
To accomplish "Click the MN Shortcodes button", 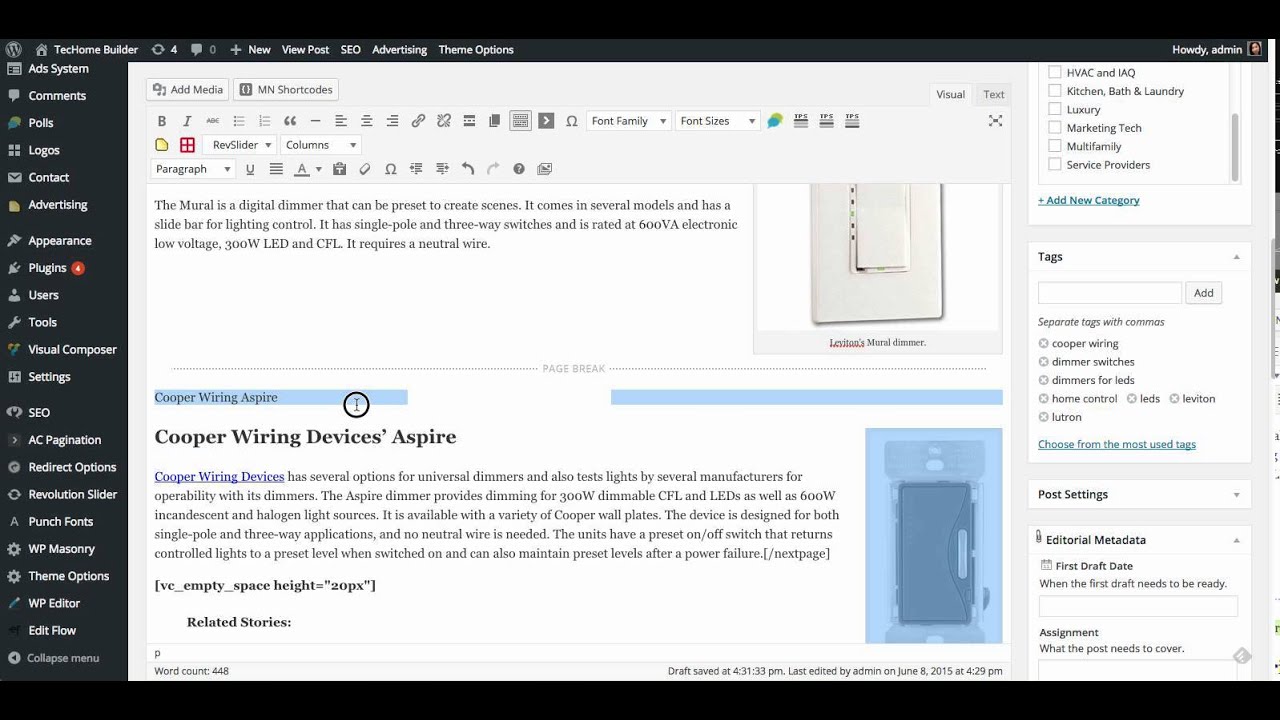I will pyautogui.click(x=285, y=90).
